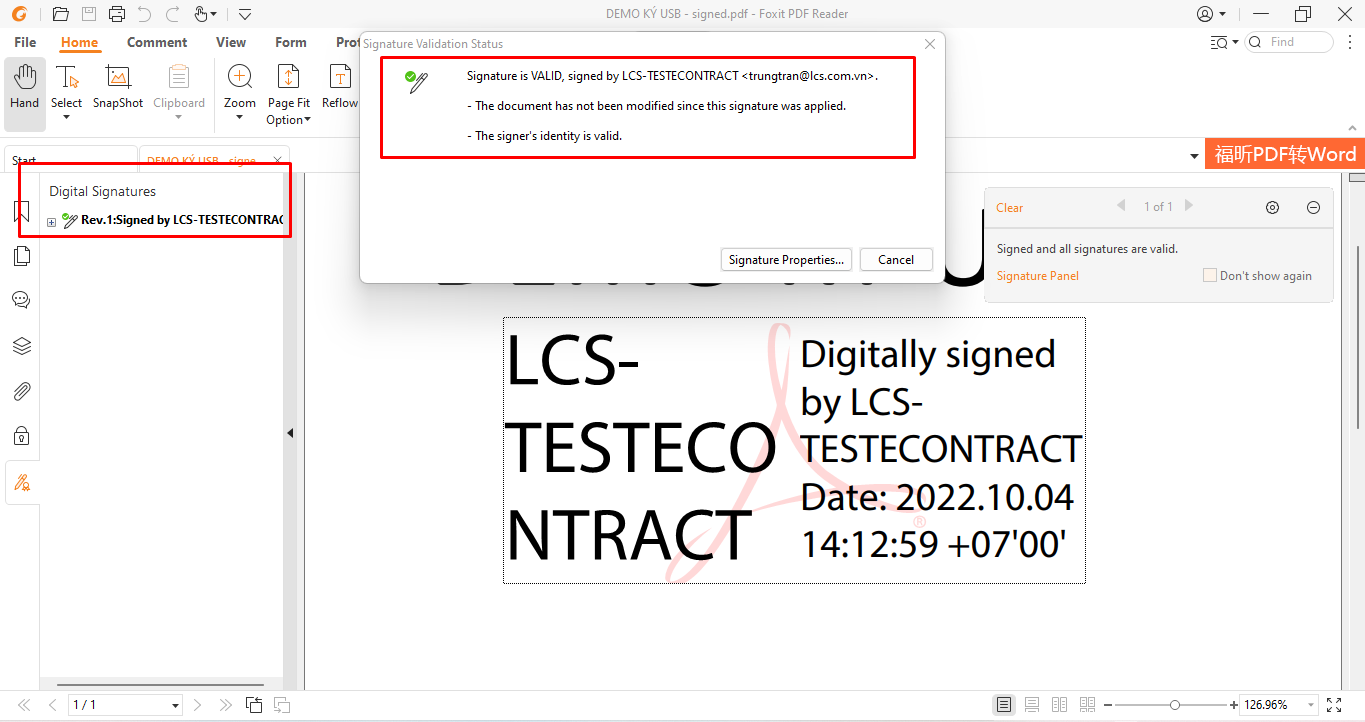Click the Clear link in notification
This screenshot has height=722, width=1365.
pos(1009,208)
